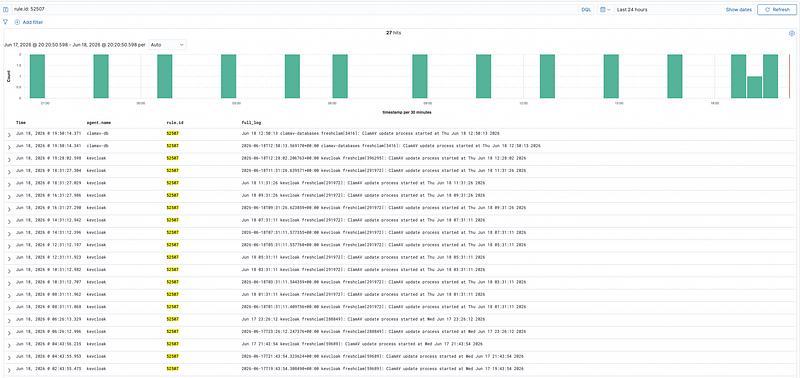The width and height of the screenshot is (800, 378).
Task: Click the plus icon beside Add filter
Action: point(17,22)
